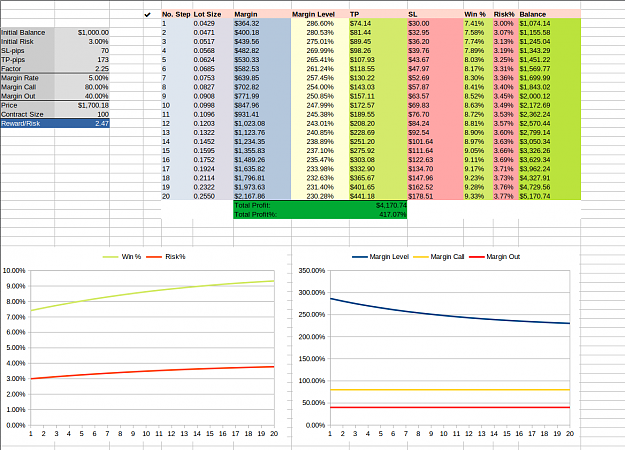625x450 pixels.
Task: Select margin cell $2,167.86
Action: point(262,196)
